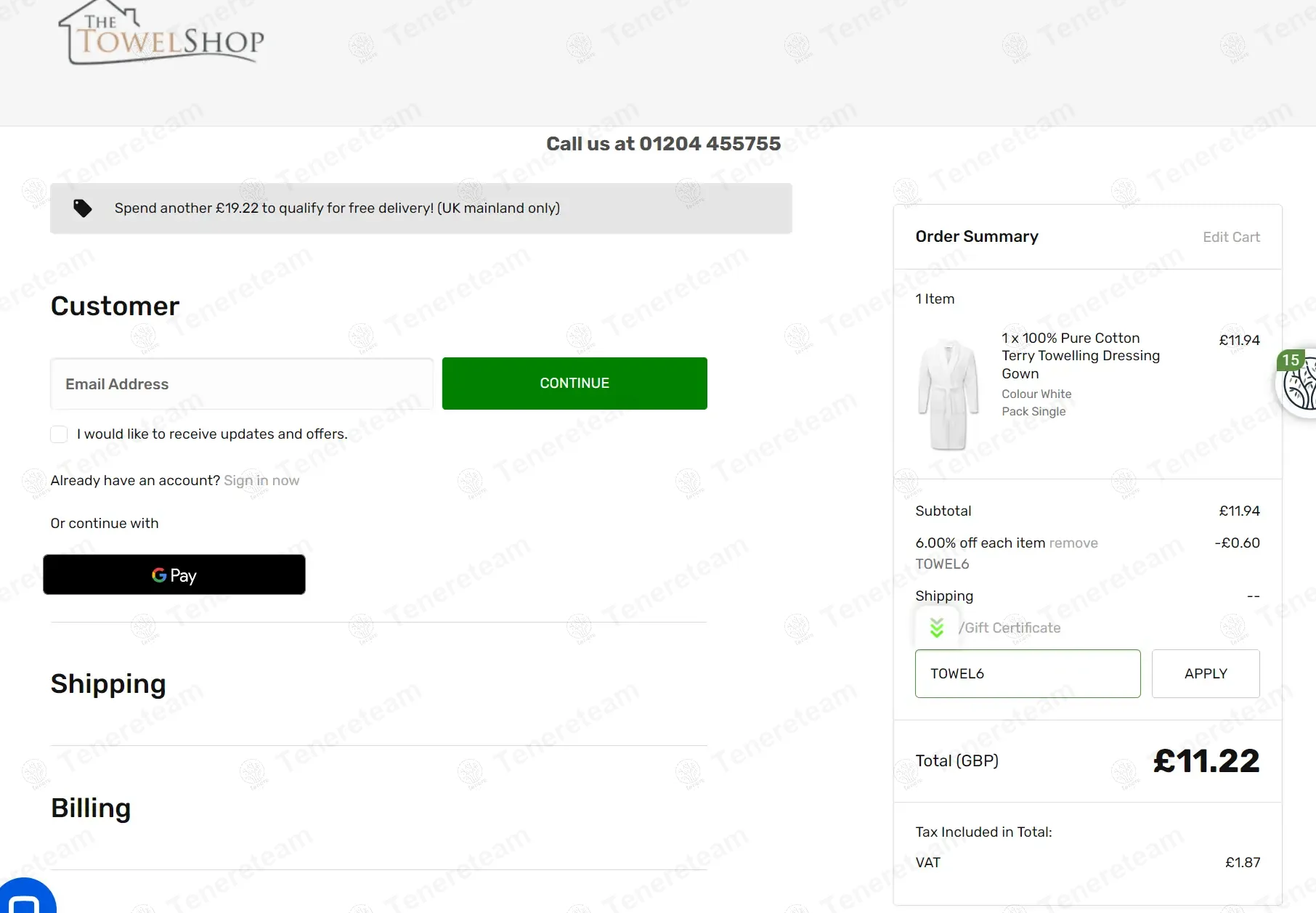Click the discount value -£0.60
1316x913 pixels.
1238,543
